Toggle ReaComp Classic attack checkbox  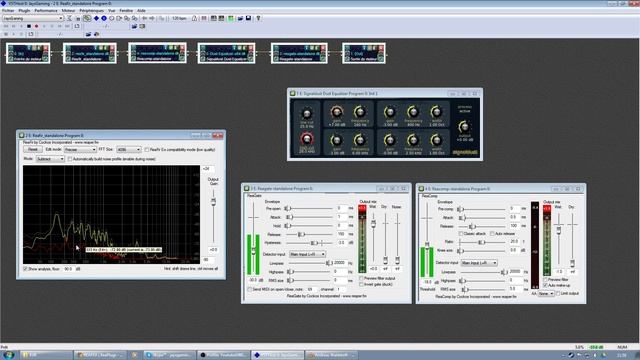pyautogui.click(x=461, y=234)
